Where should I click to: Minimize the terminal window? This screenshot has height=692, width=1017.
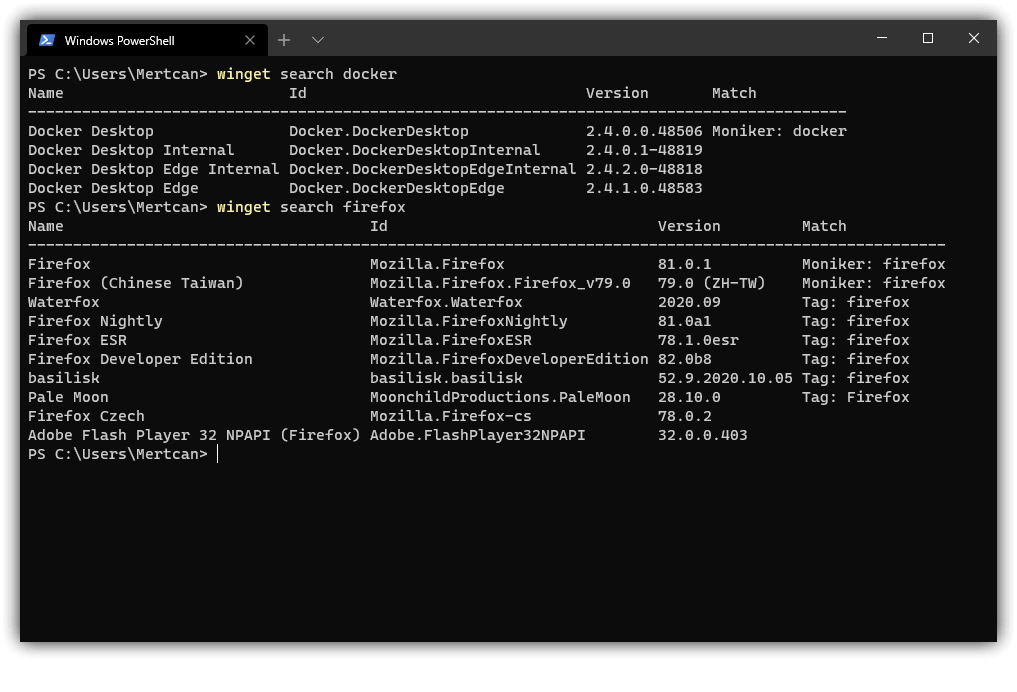coord(882,38)
